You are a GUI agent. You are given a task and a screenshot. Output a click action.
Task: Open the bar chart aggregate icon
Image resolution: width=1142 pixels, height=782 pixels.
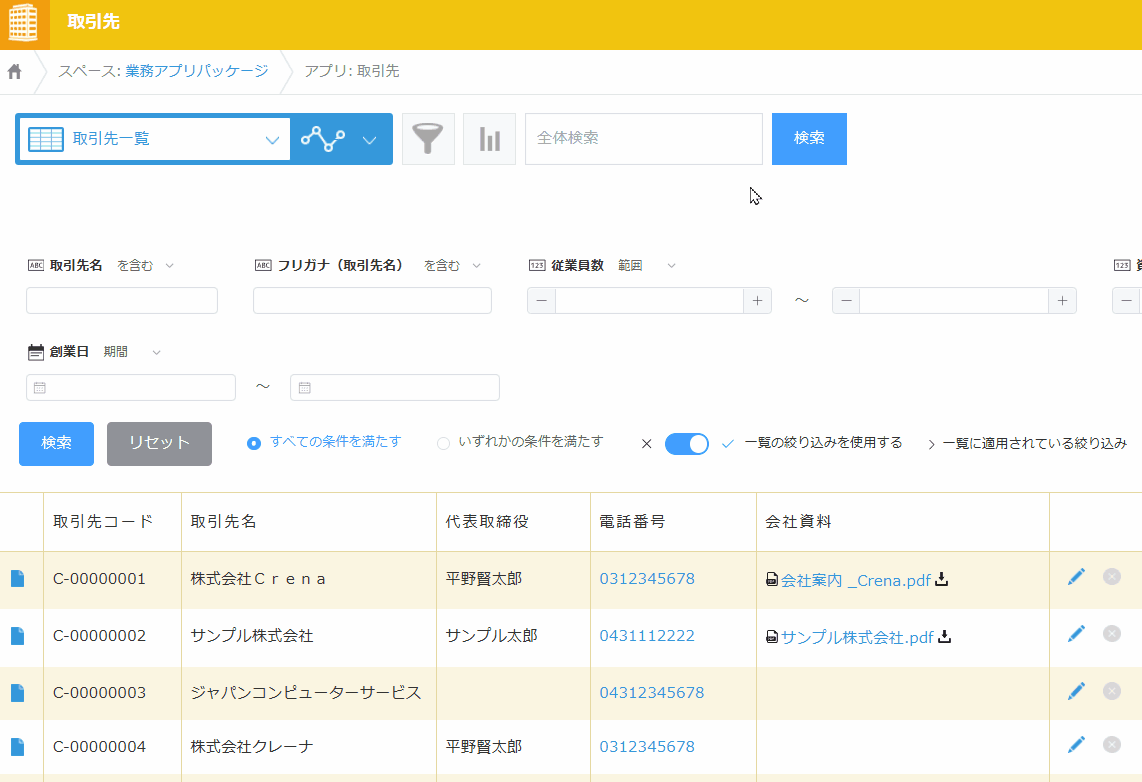(x=489, y=138)
